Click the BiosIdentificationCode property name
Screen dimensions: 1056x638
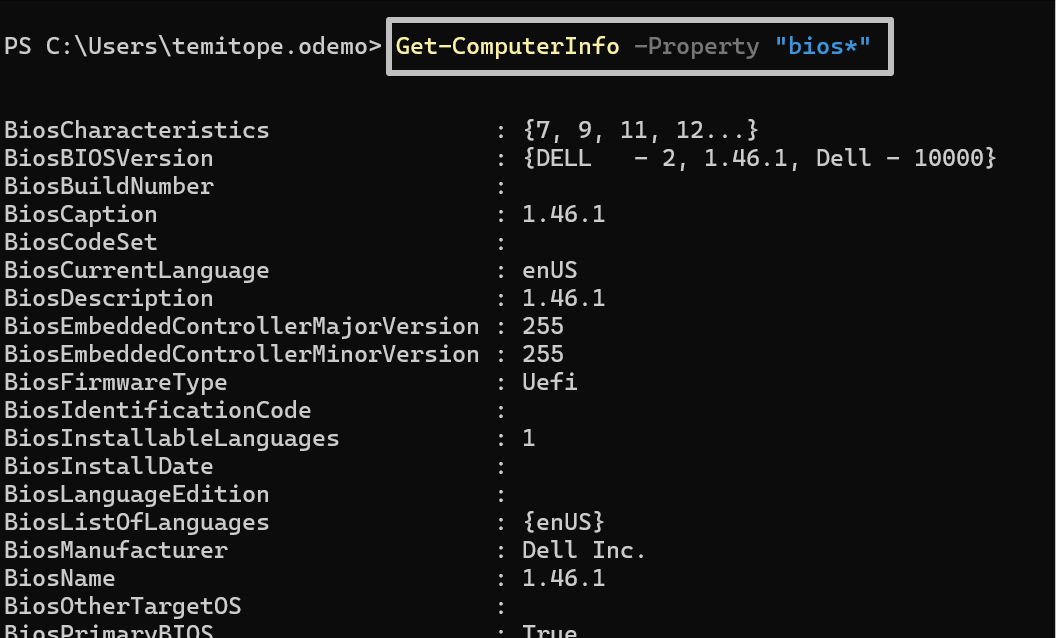click(x=158, y=410)
